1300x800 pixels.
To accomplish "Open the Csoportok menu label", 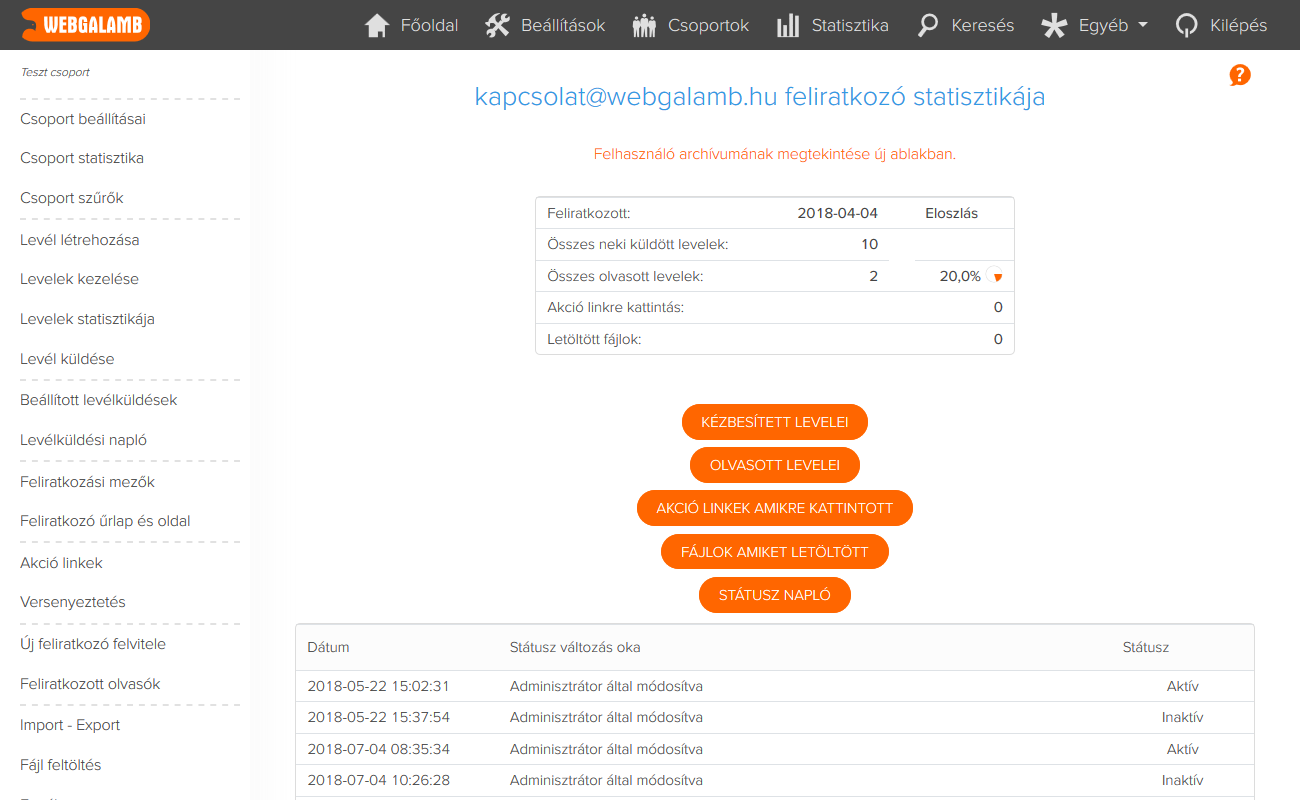I will click(x=708, y=25).
